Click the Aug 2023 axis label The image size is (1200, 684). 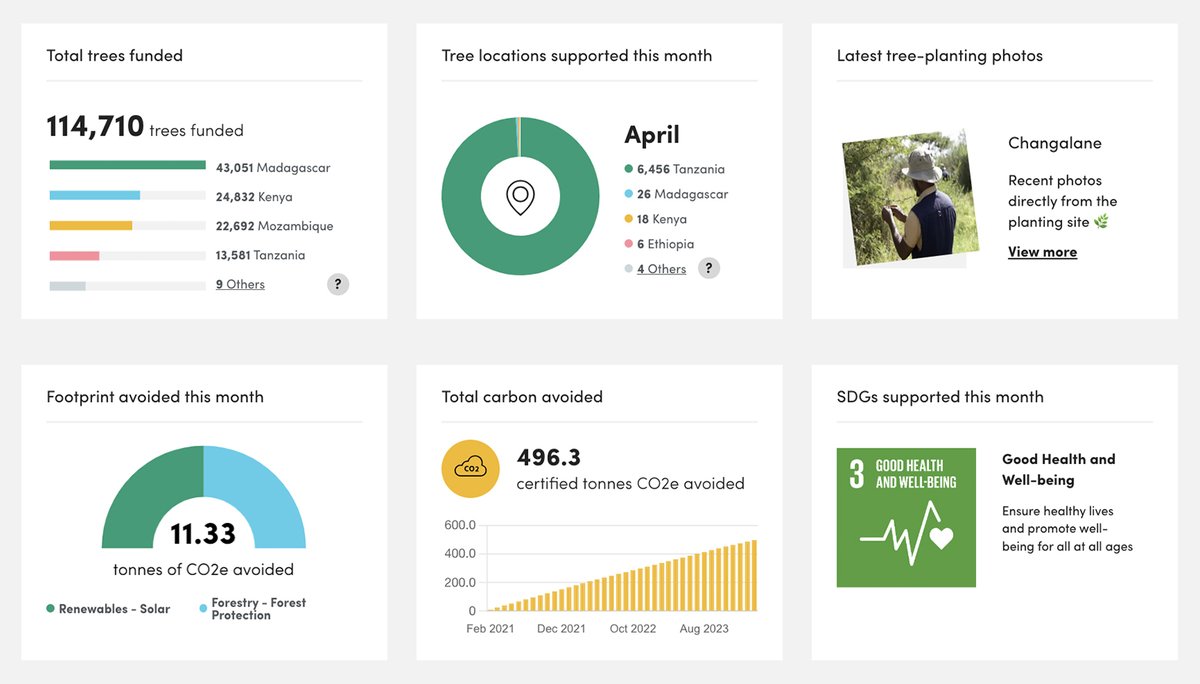click(704, 629)
